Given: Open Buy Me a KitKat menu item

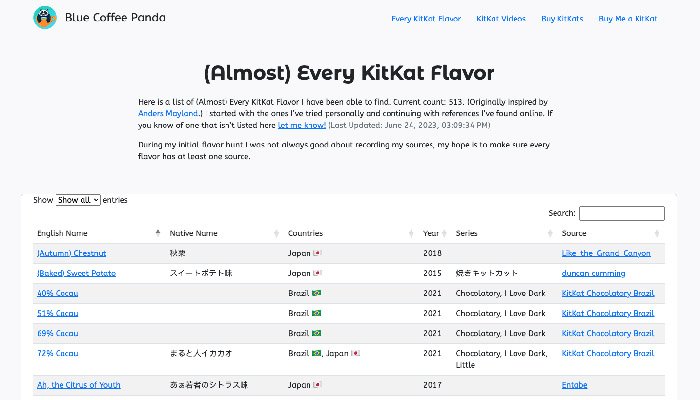Looking at the screenshot, I should tap(627, 19).
